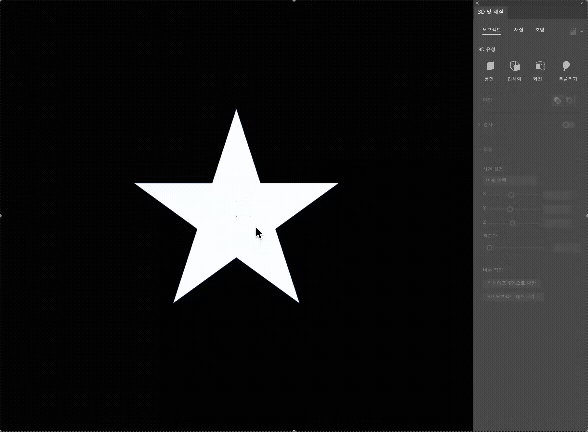The width and height of the screenshot is (588, 432).
Task: Select the Extrude 3D type icon
Action: pos(514,66)
